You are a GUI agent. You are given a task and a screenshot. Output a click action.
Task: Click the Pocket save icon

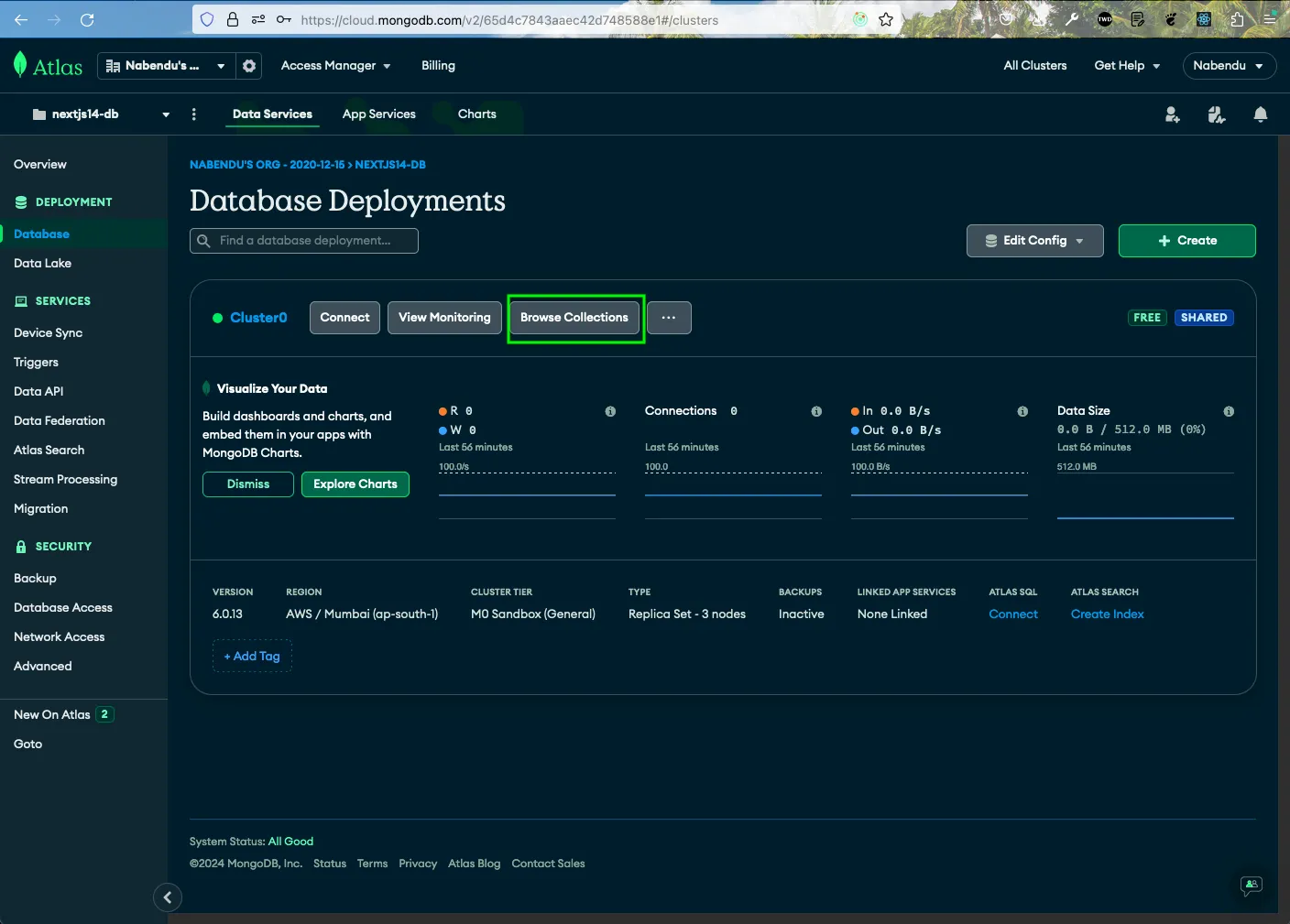click(1006, 19)
